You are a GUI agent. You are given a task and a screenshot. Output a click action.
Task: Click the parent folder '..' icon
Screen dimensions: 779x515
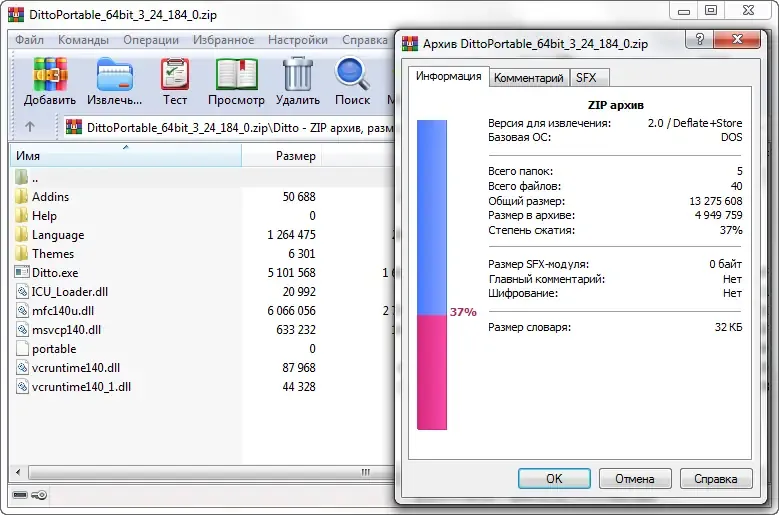[x=21, y=177]
